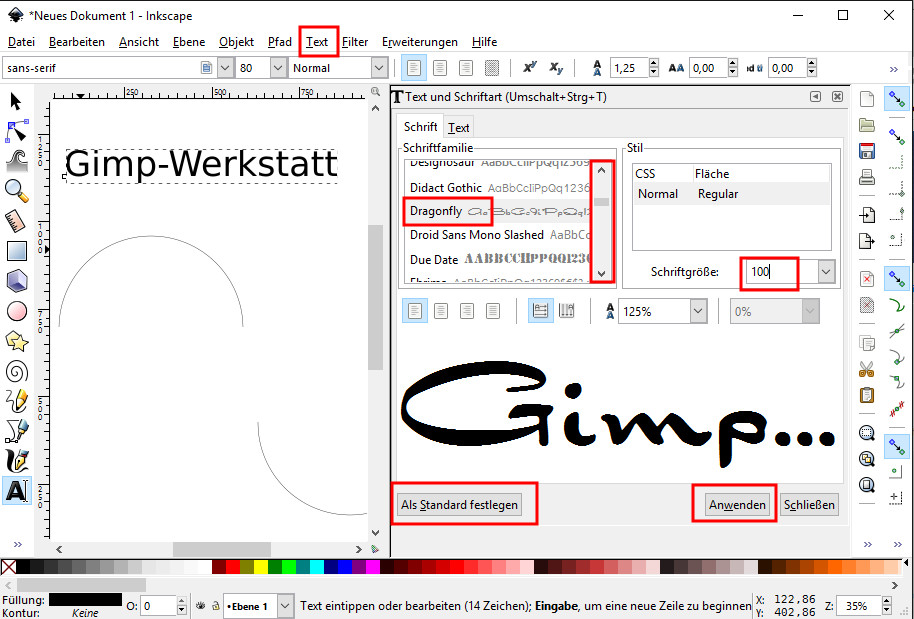Click the cut scissors icon
The width and height of the screenshot is (914, 619).
[x=867, y=369]
